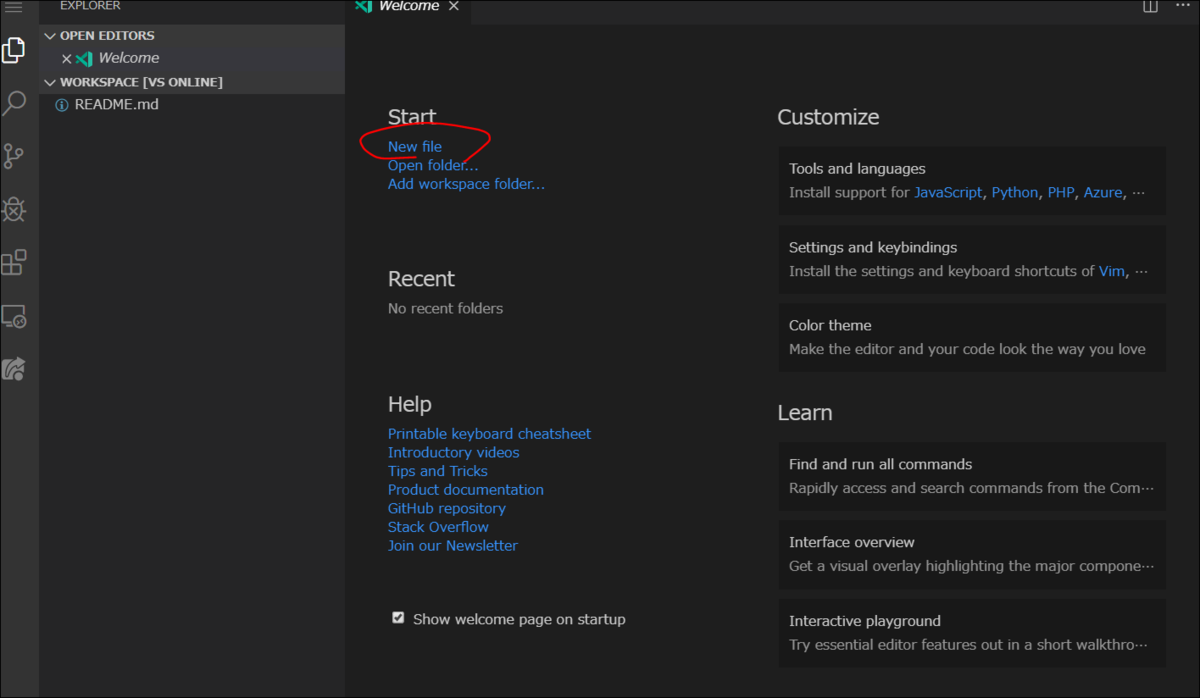Install Vim keybindings link
The width and height of the screenshot is (1200, 698).
pos(1112,271)
